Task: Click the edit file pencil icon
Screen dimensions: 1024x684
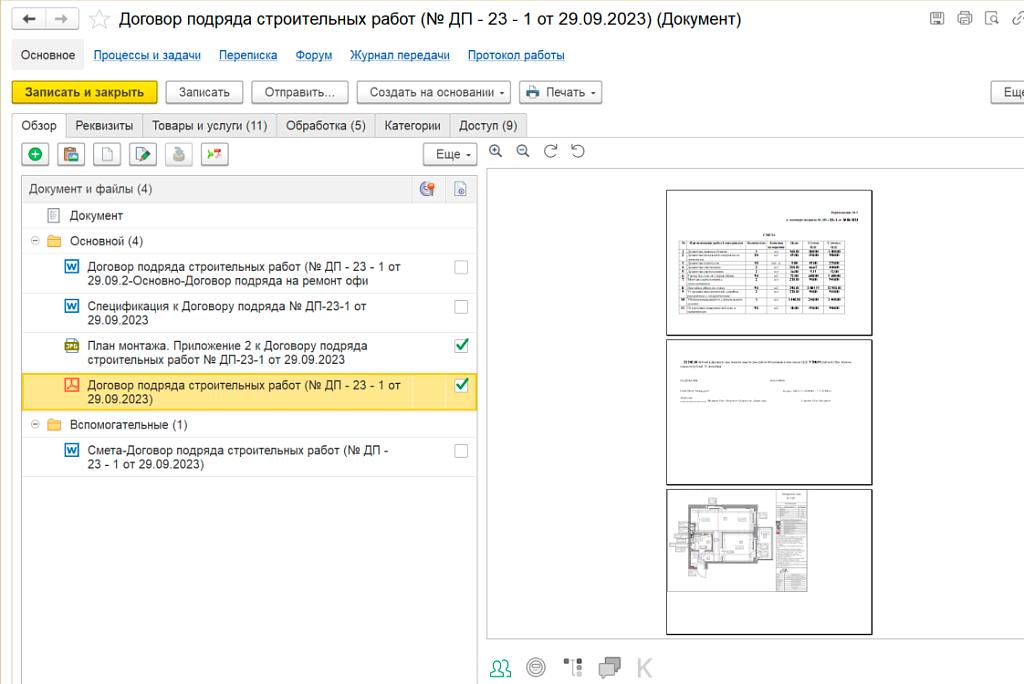Action: point(142,154)
